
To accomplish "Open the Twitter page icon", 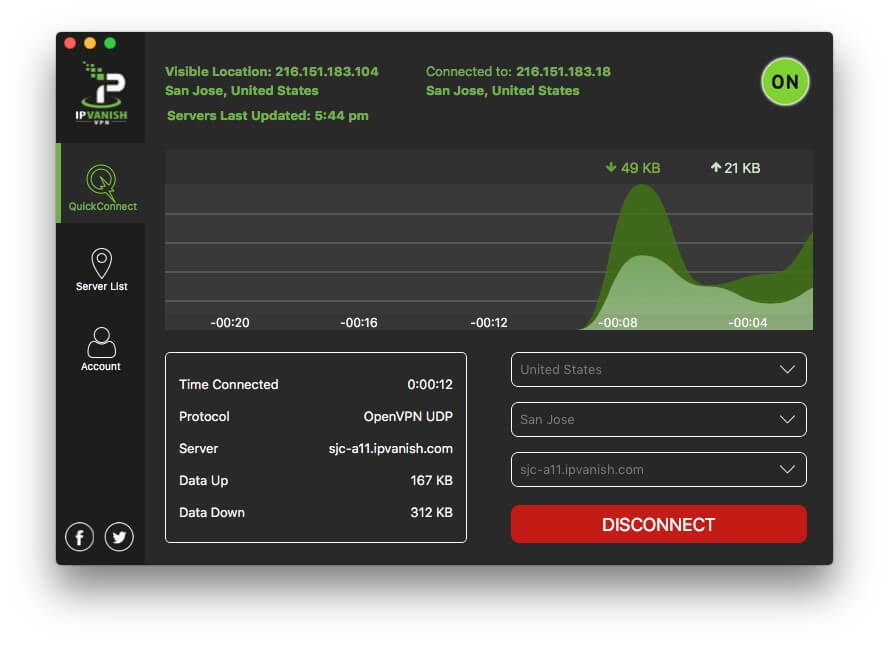I will tap(119, 536).
